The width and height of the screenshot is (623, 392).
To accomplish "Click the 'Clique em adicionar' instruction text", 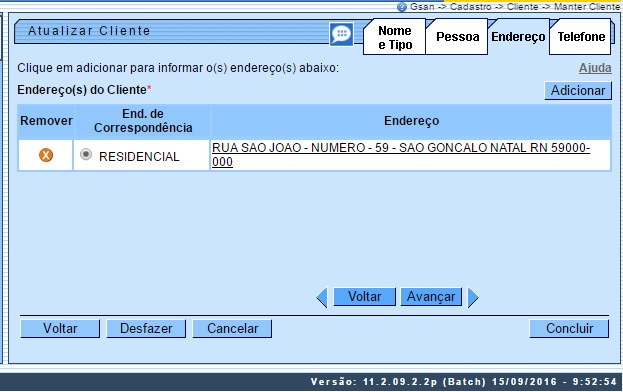I will point(178,68).
